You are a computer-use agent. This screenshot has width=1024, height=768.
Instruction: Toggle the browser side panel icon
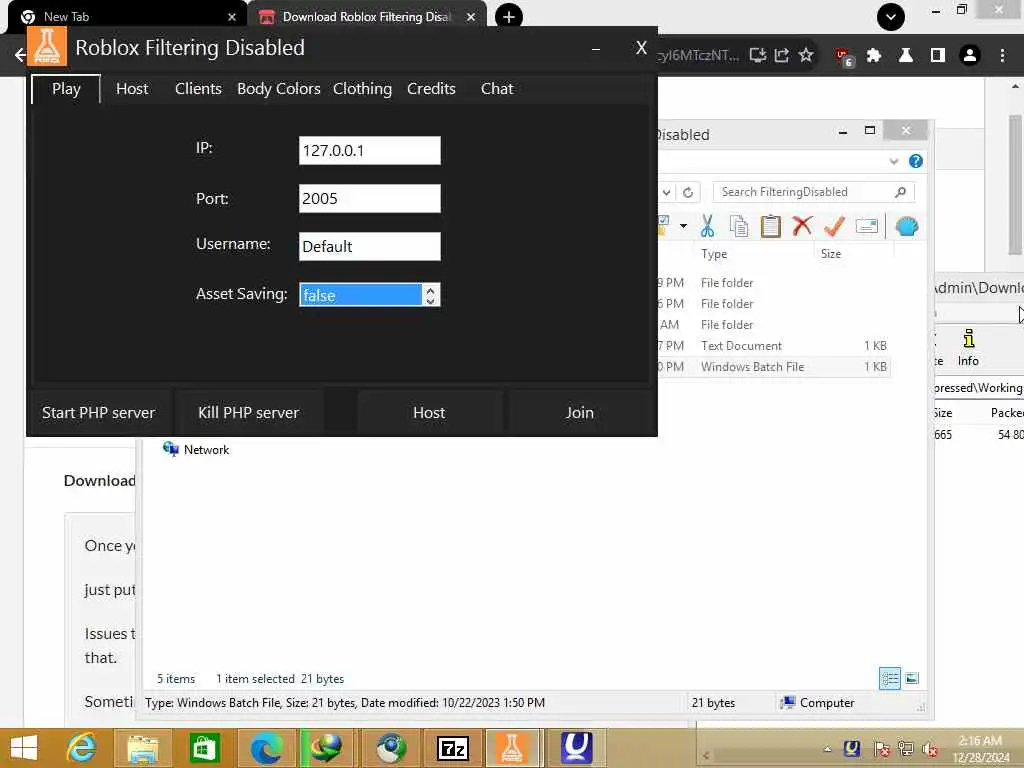coord(938,56)
